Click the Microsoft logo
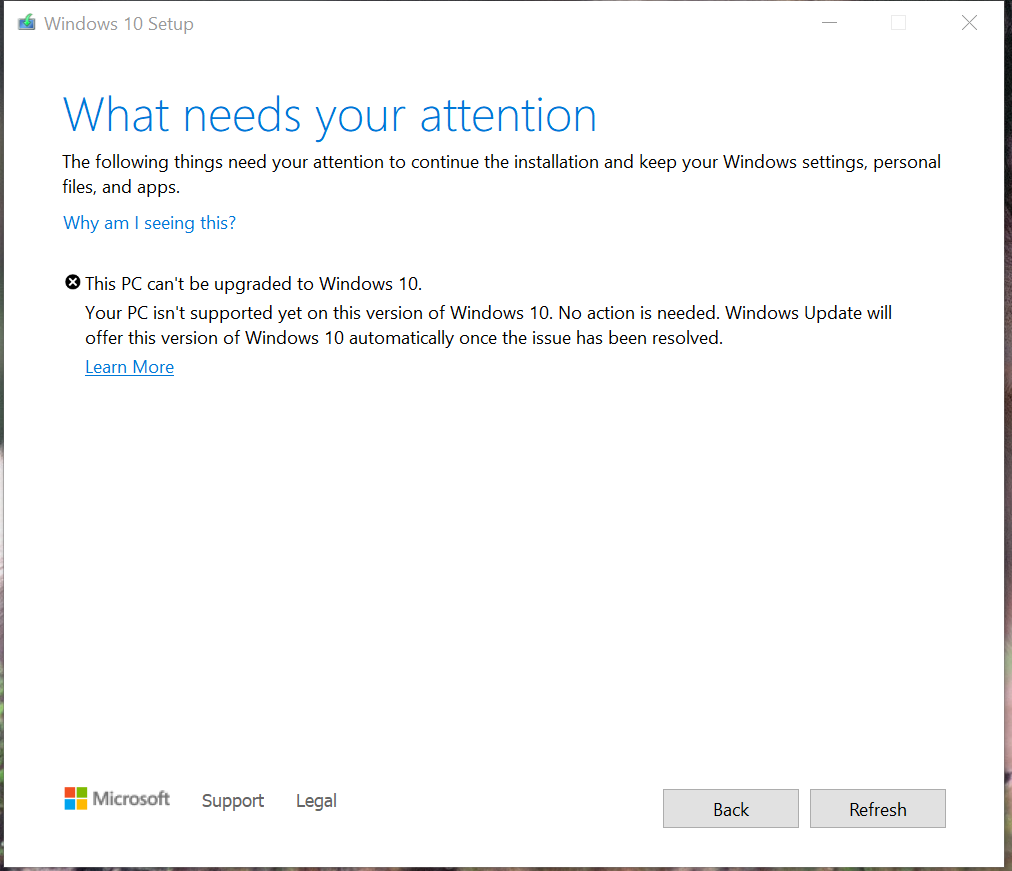Viewport: 1012px width, 871px height. pyautogui.click(x=117, y=799)
